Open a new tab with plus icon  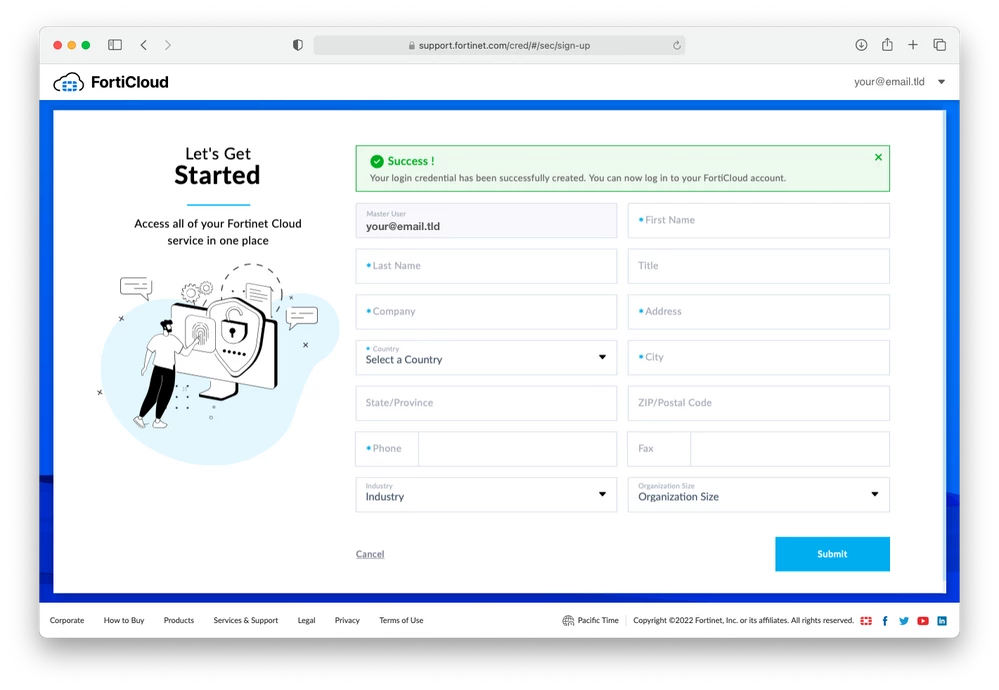913,45
